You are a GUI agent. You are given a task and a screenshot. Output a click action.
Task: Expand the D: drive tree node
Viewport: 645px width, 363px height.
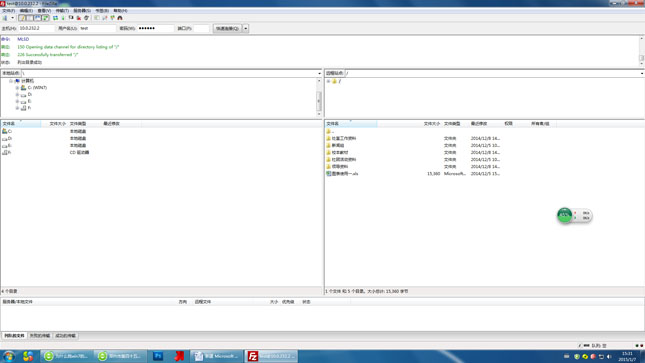(17, 95)
